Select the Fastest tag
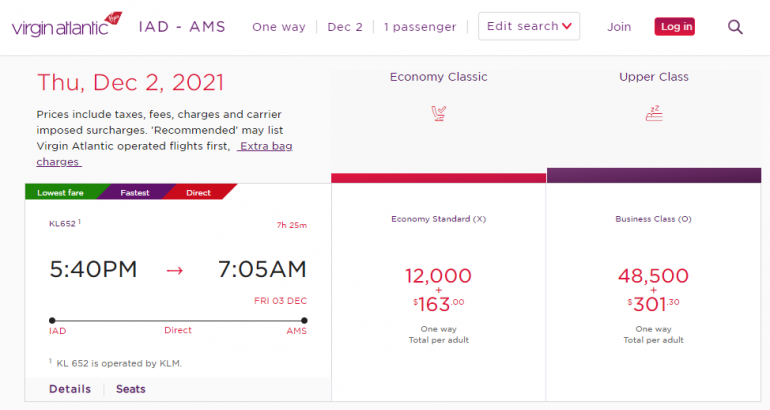 point(135,192)
